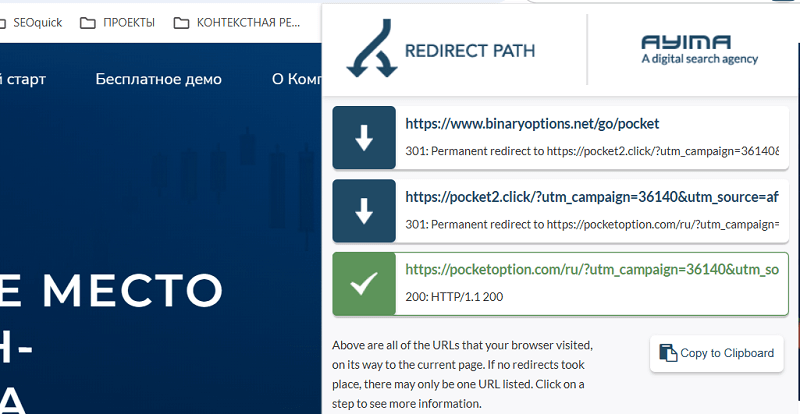Select the '200: HTTP/1.1 200' status text
Viewport: 800px width, 414px height.
click(x=454, y=297)
